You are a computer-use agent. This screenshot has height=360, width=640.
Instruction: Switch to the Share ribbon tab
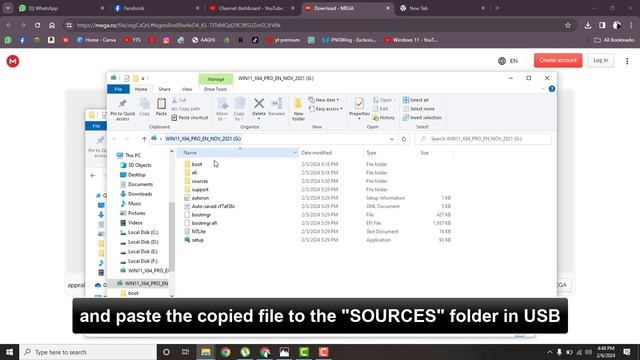tap(164, 89)
